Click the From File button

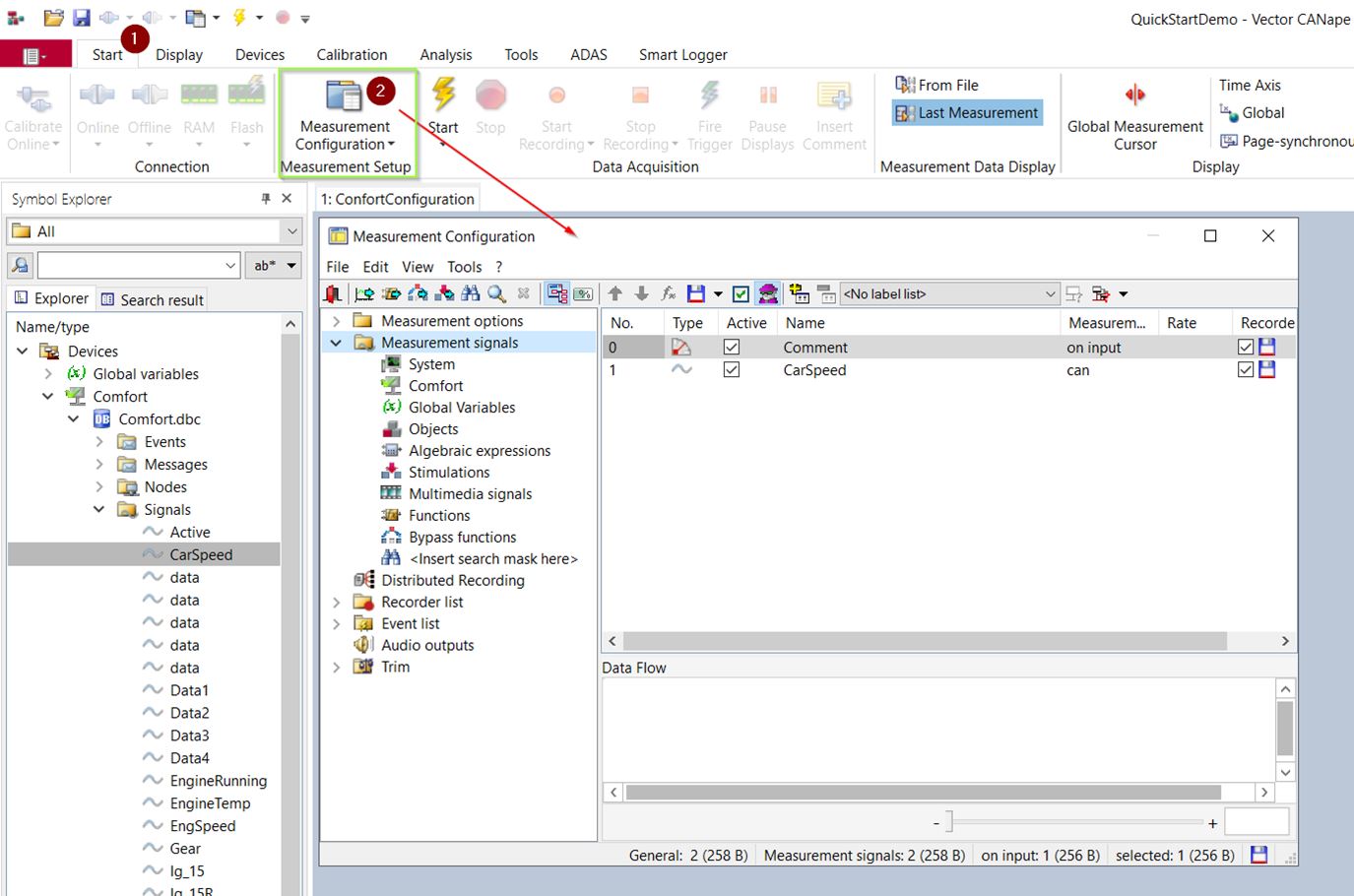tap(937, 86)
